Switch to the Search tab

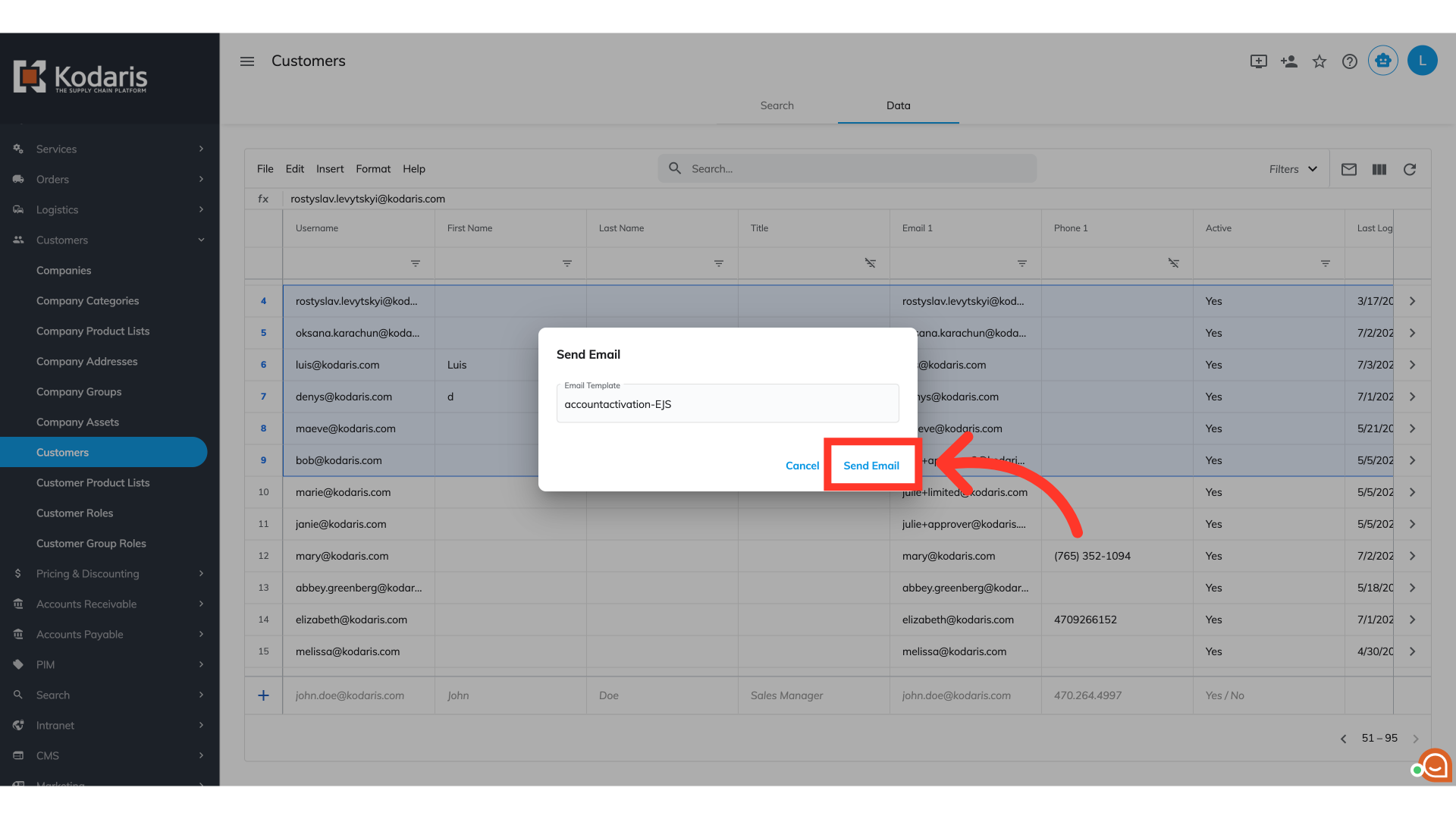point(777,105)
